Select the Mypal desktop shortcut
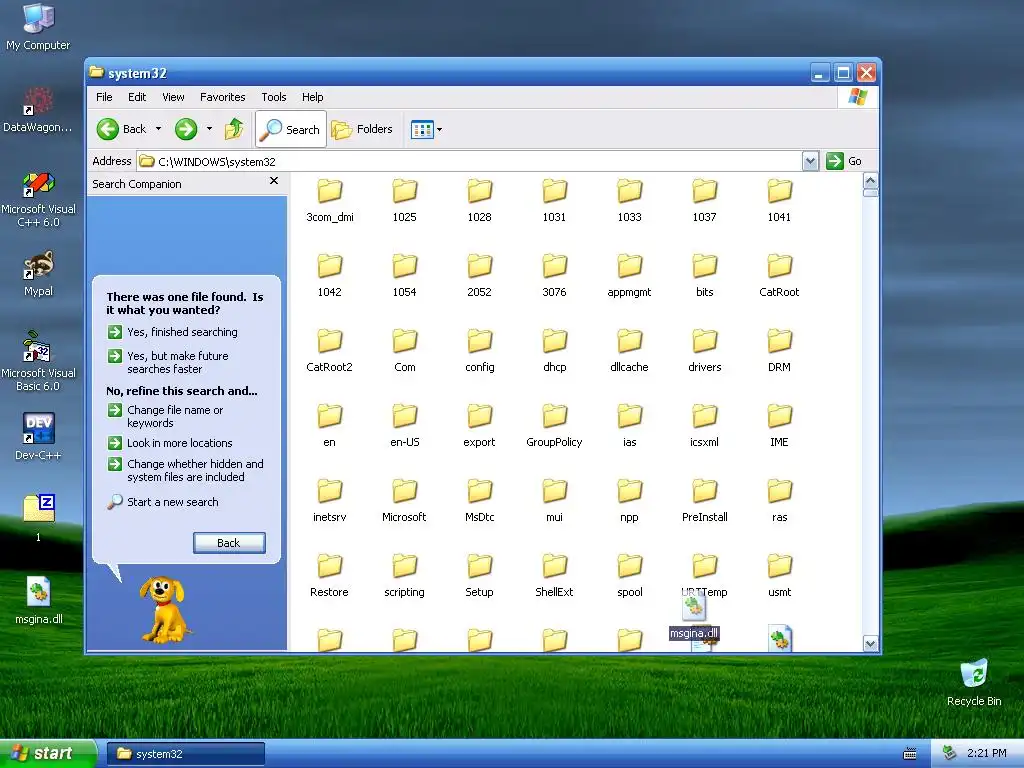The height and width of the screenshot is (768, 1024). pyautogui.click(x=39, y=274)
